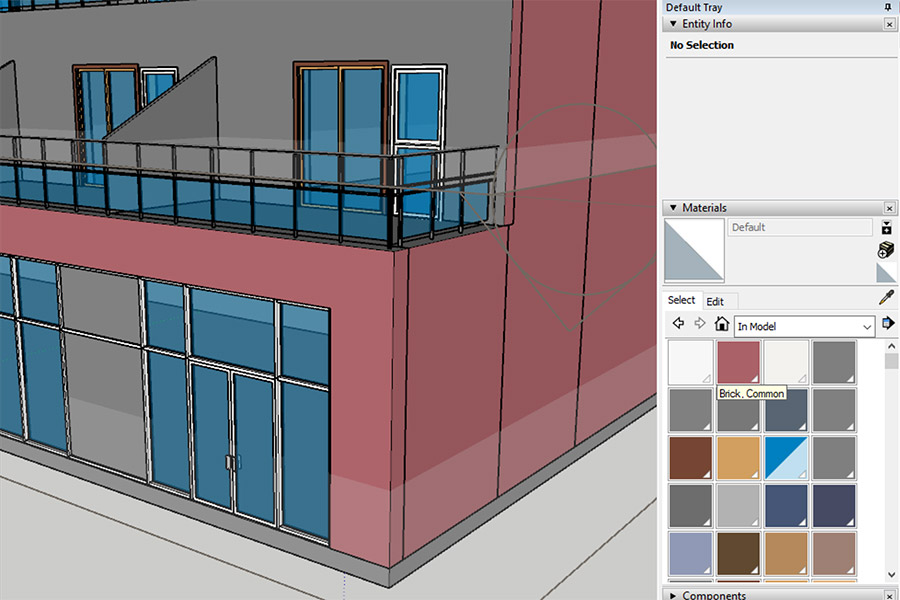
Task: Collapse the Materials panel
Action: (x=673, y=208)
